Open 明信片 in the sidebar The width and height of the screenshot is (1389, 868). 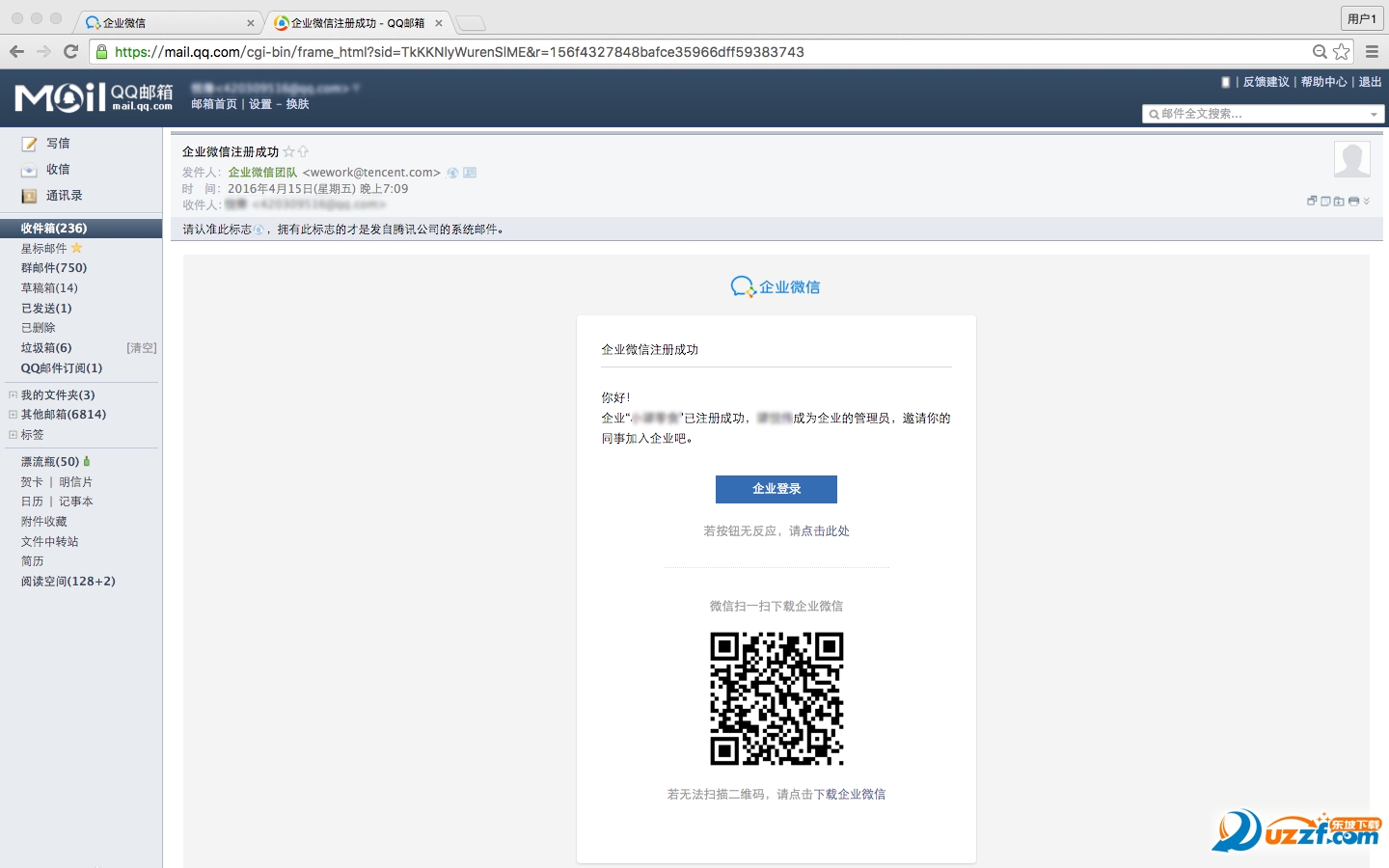(76, 482)
